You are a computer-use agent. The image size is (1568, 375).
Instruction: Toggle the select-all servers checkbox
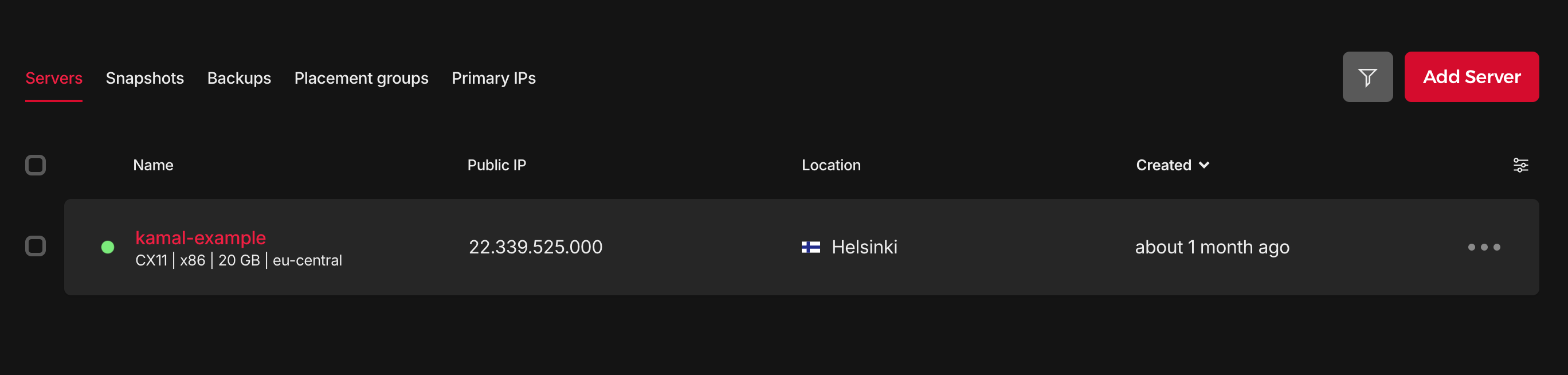(36, 165)
